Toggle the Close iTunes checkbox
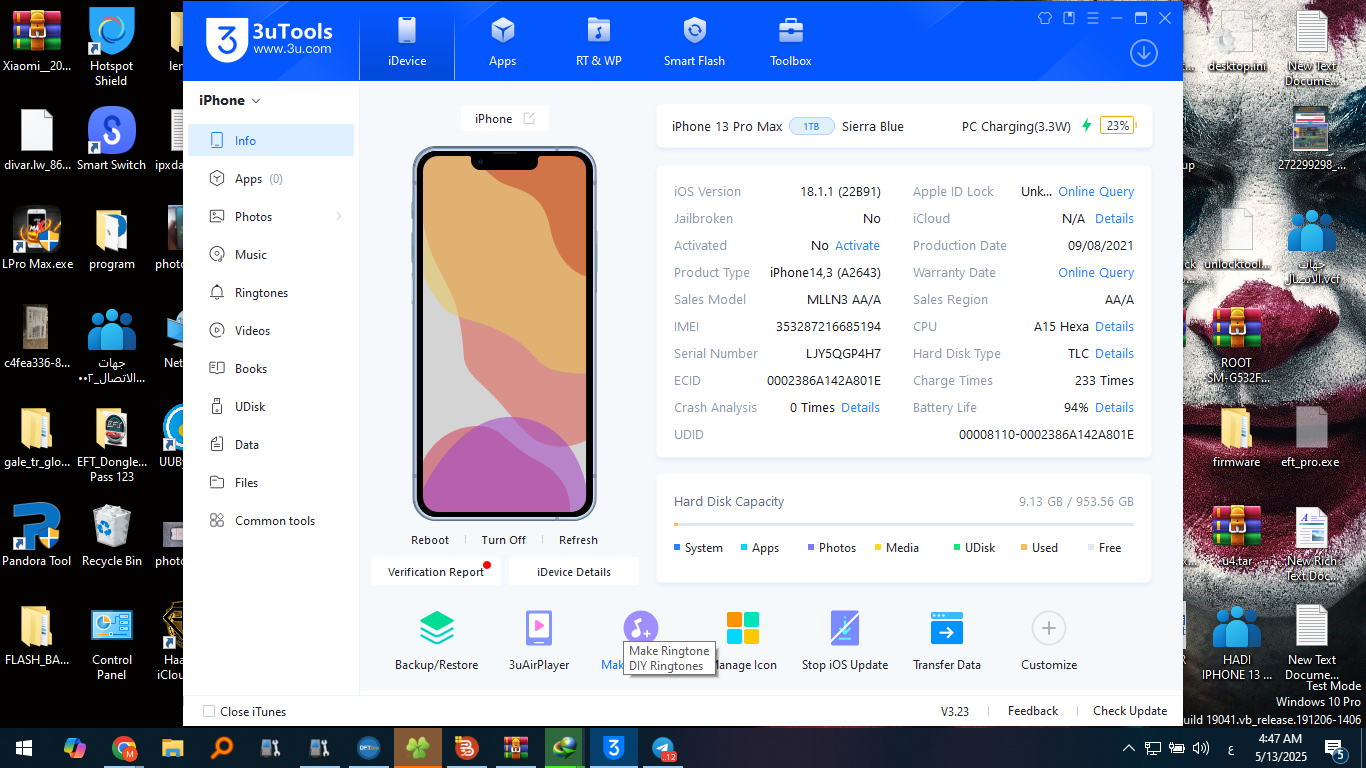The image size is (1366, 768). coord(209,711)
